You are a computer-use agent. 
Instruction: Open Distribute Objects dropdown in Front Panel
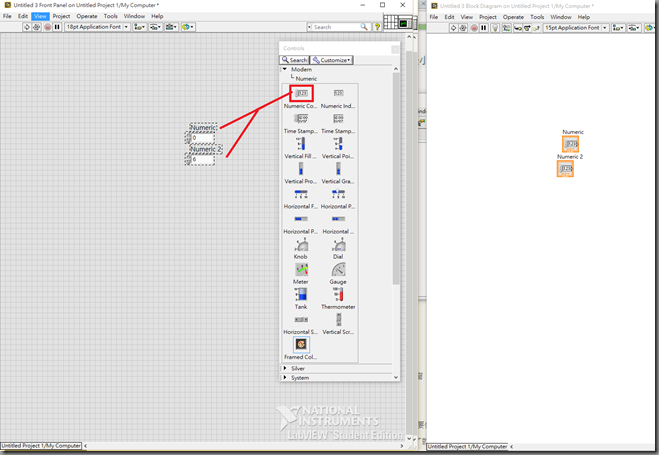pyautogui.click(x=155, y=27)
